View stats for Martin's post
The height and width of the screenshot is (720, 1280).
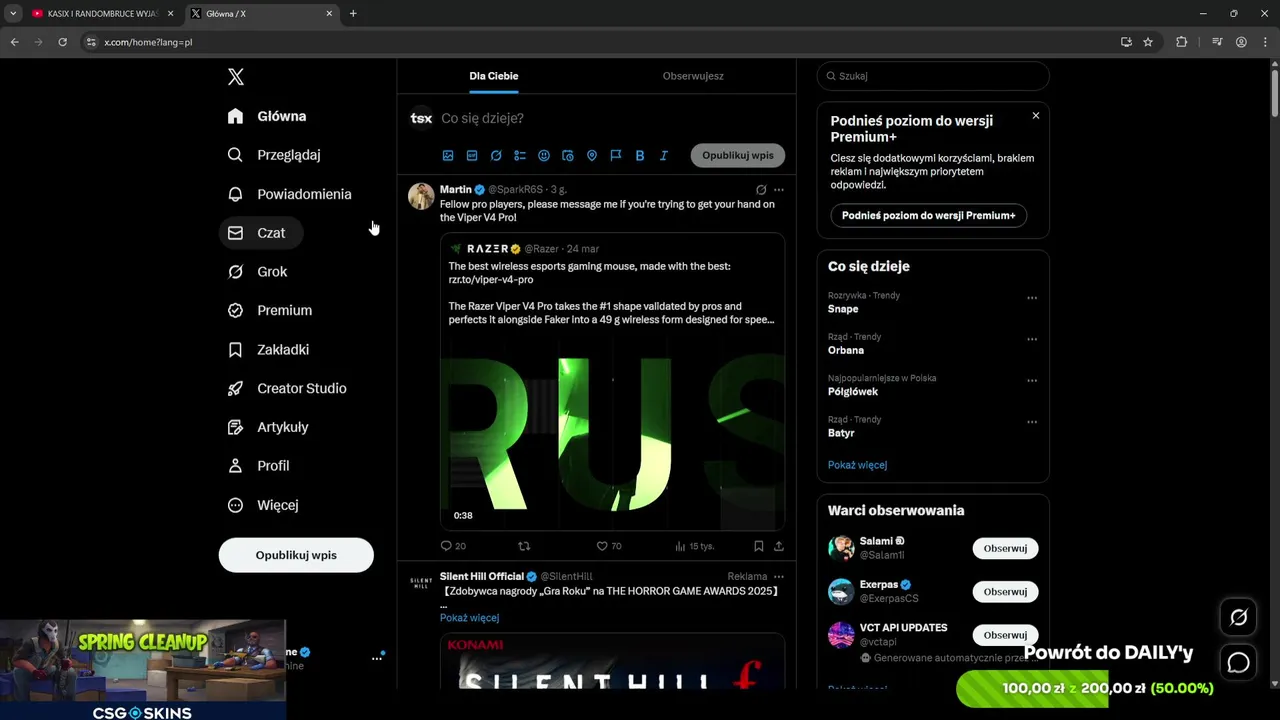694,546
